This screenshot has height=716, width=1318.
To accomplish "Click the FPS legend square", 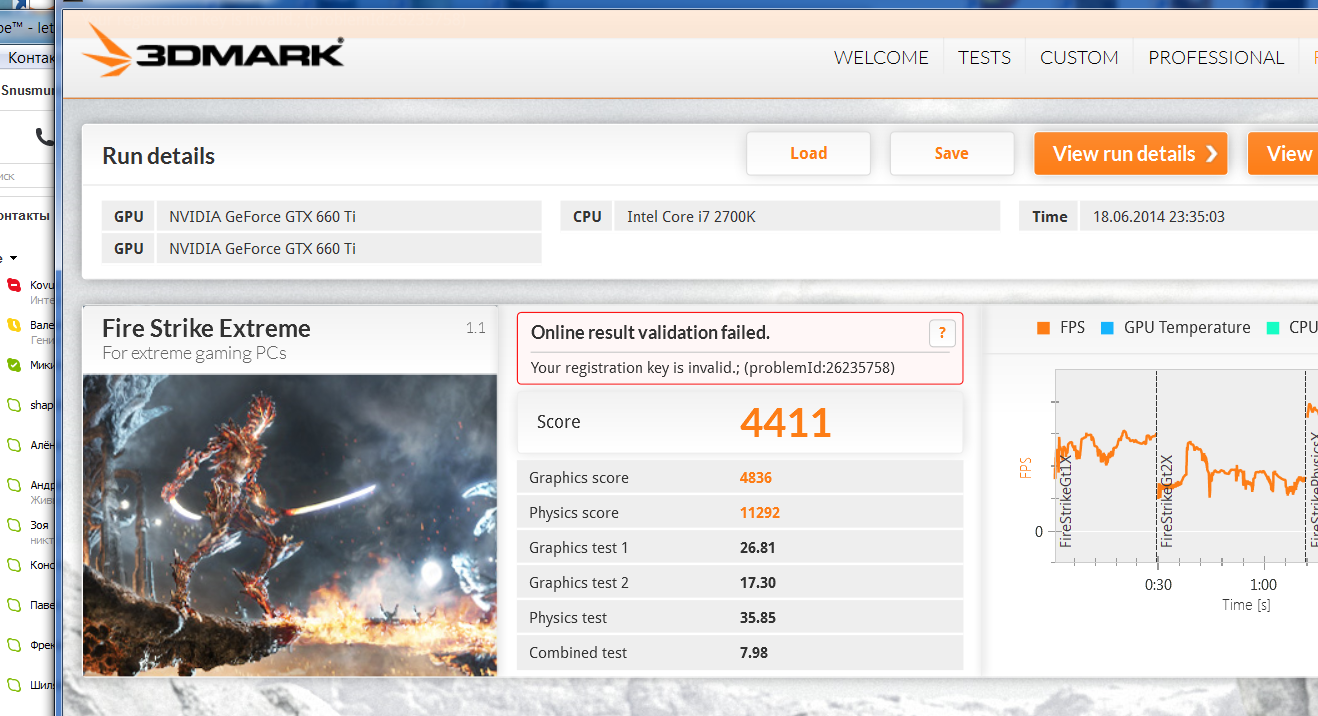I will (x=1043, y=328).
